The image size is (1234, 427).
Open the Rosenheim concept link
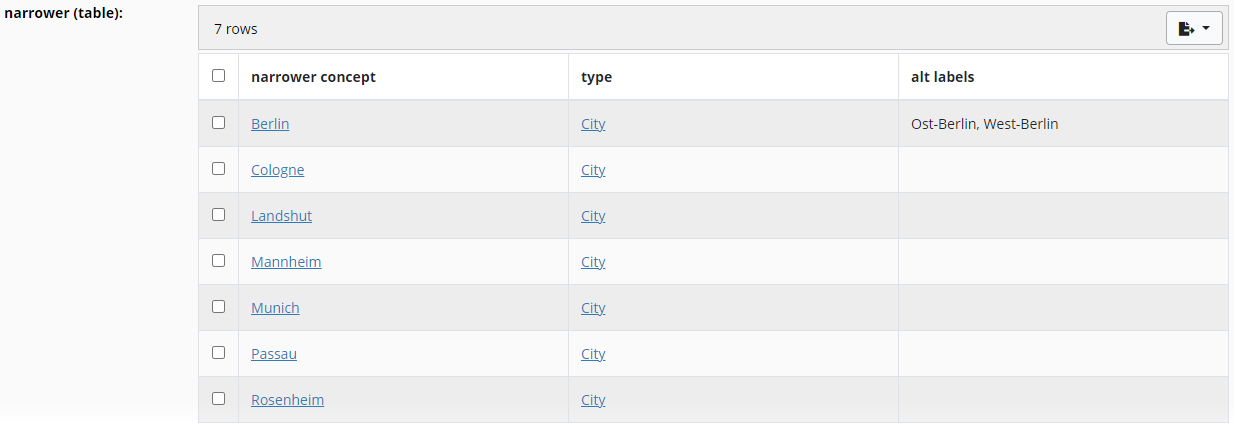click(x=287, y=400)
